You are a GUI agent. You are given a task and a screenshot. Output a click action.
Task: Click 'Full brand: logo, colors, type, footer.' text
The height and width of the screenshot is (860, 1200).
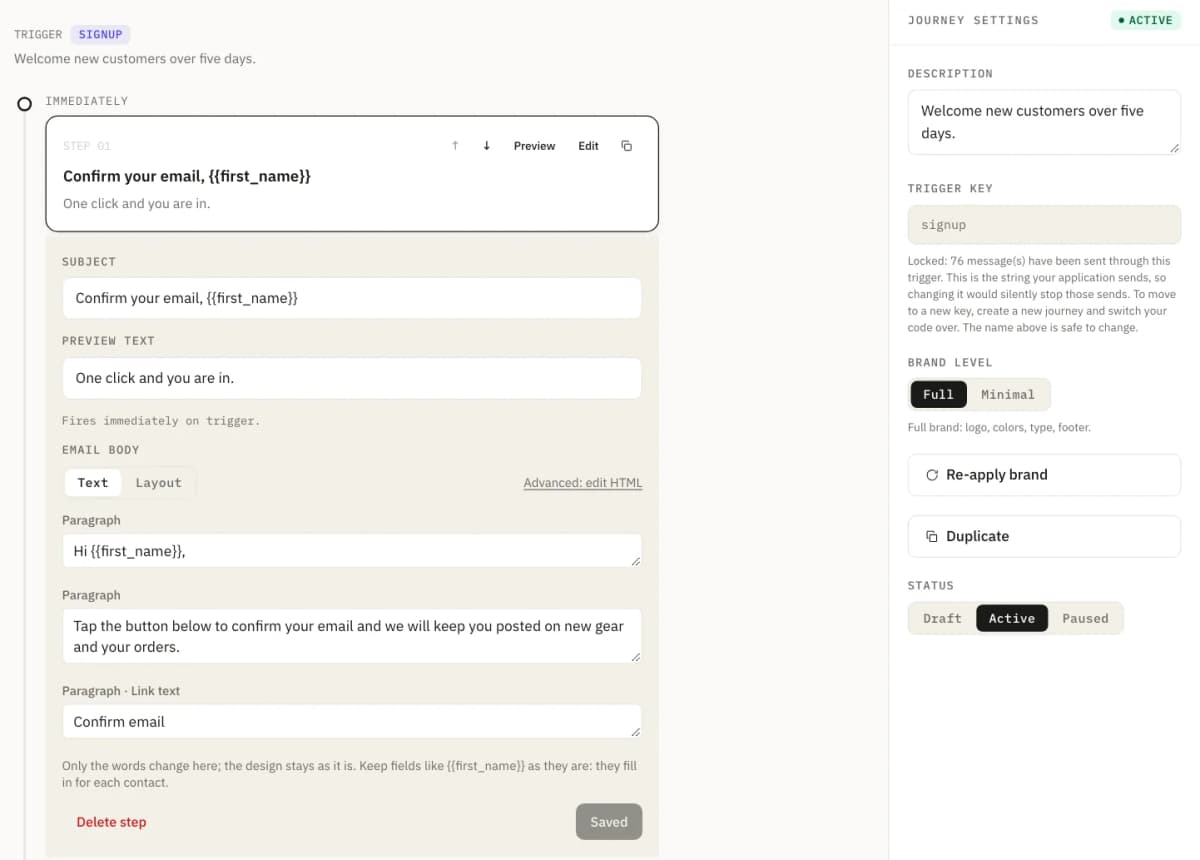tap(999, 427)
